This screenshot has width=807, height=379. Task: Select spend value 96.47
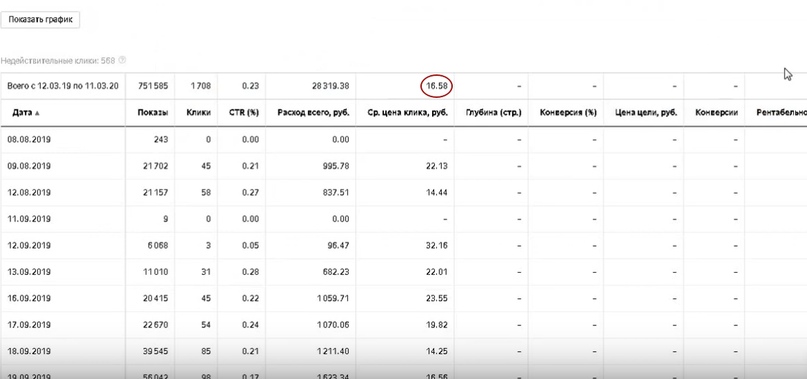coord(339,246)
